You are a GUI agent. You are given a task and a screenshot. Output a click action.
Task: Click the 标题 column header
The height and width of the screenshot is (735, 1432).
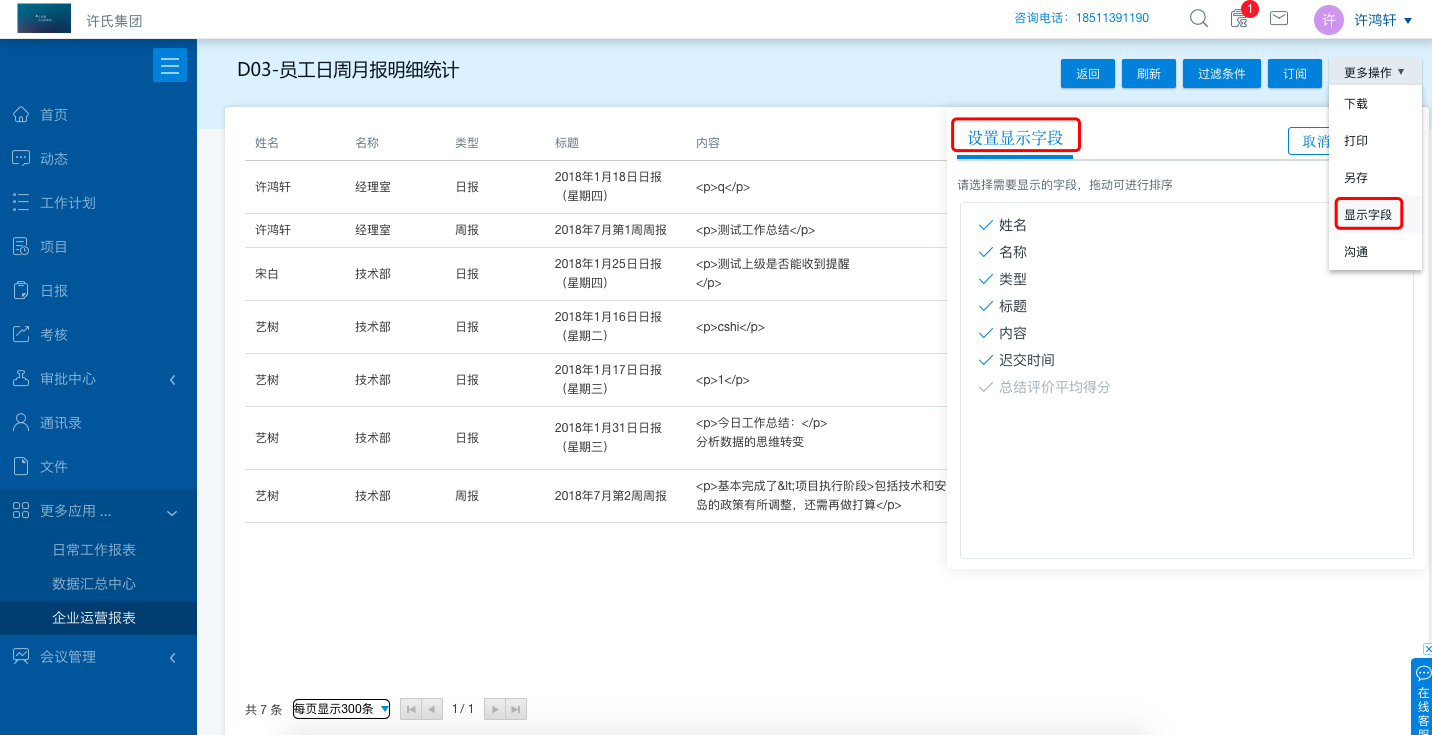pyautogui.click(x=567, y=143)
